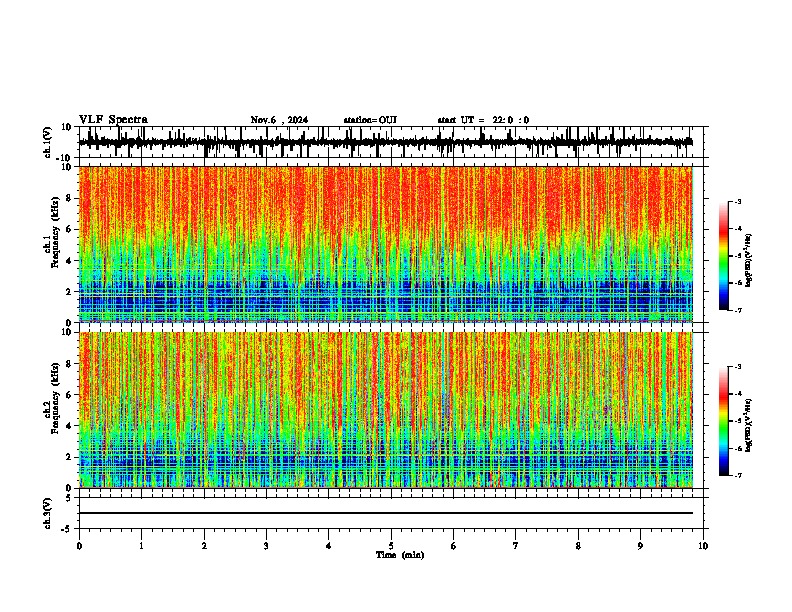Click the "8" tick on the Time axis
792x612 pixels.
(x=578, y=546)
